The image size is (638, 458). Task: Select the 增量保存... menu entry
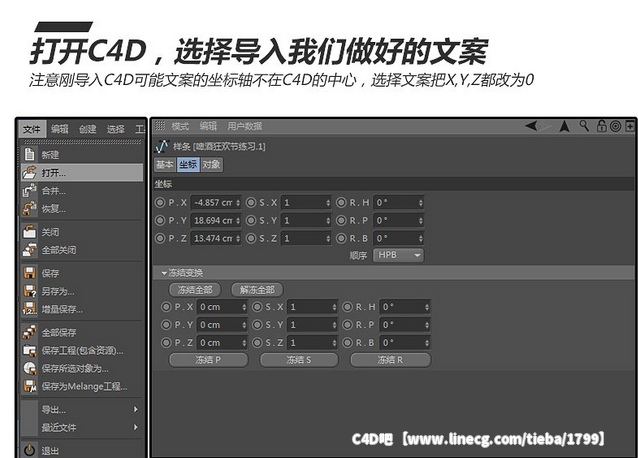(x=82, y=309)
